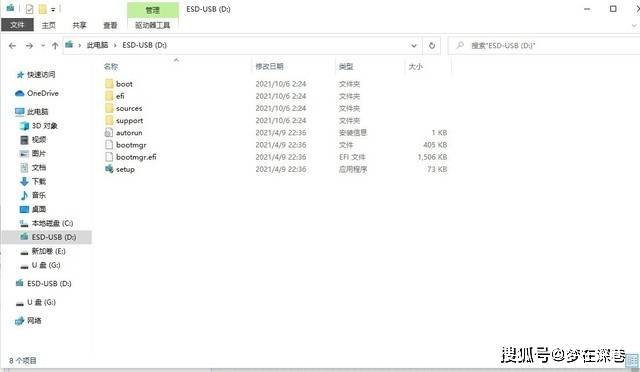Expand the ribbon with the chevron

tap(634, 25)
